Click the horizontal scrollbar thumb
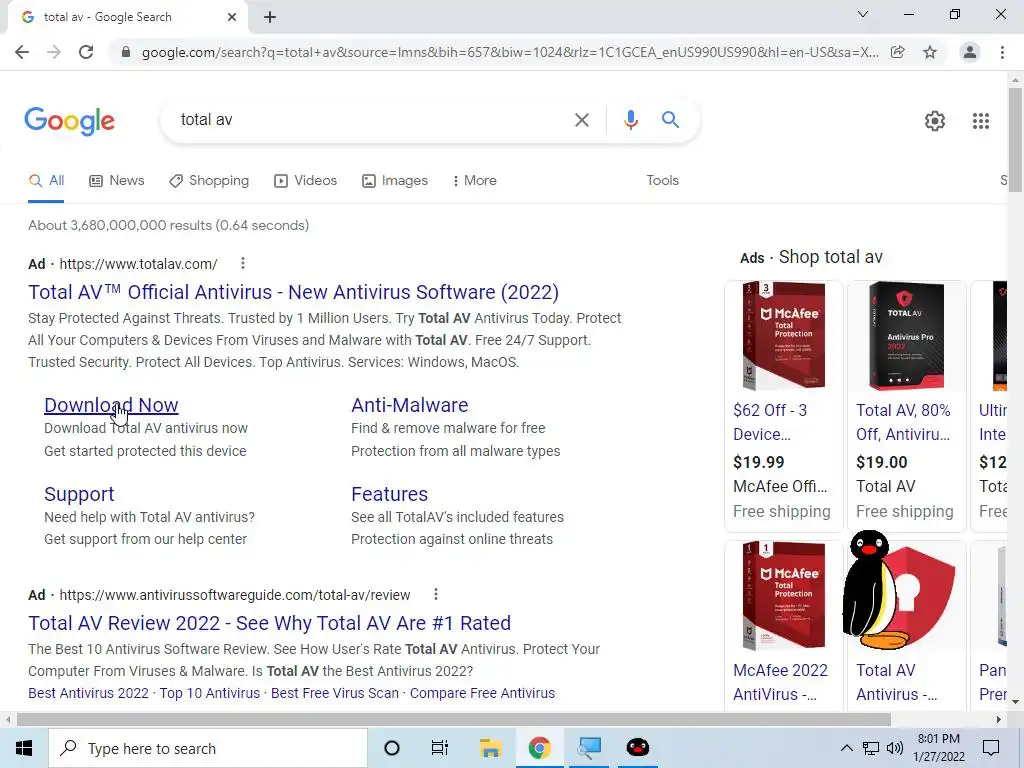Image resolution: width=1024 pixels, height=768 pixels. 454,720
